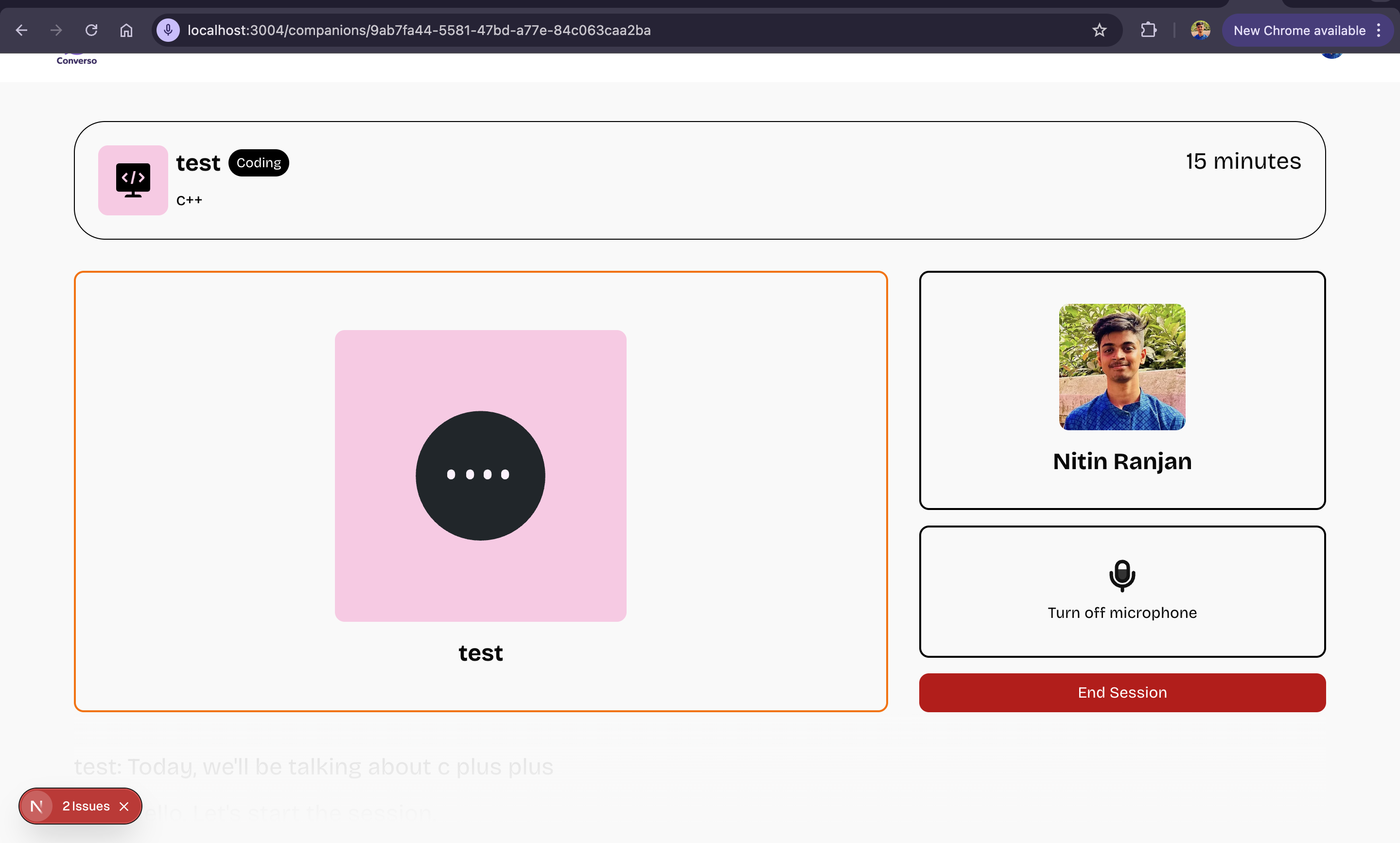Screen dimensions: 1400x843
Task: Click the browser forward arrow
Action: pos(55,30)
